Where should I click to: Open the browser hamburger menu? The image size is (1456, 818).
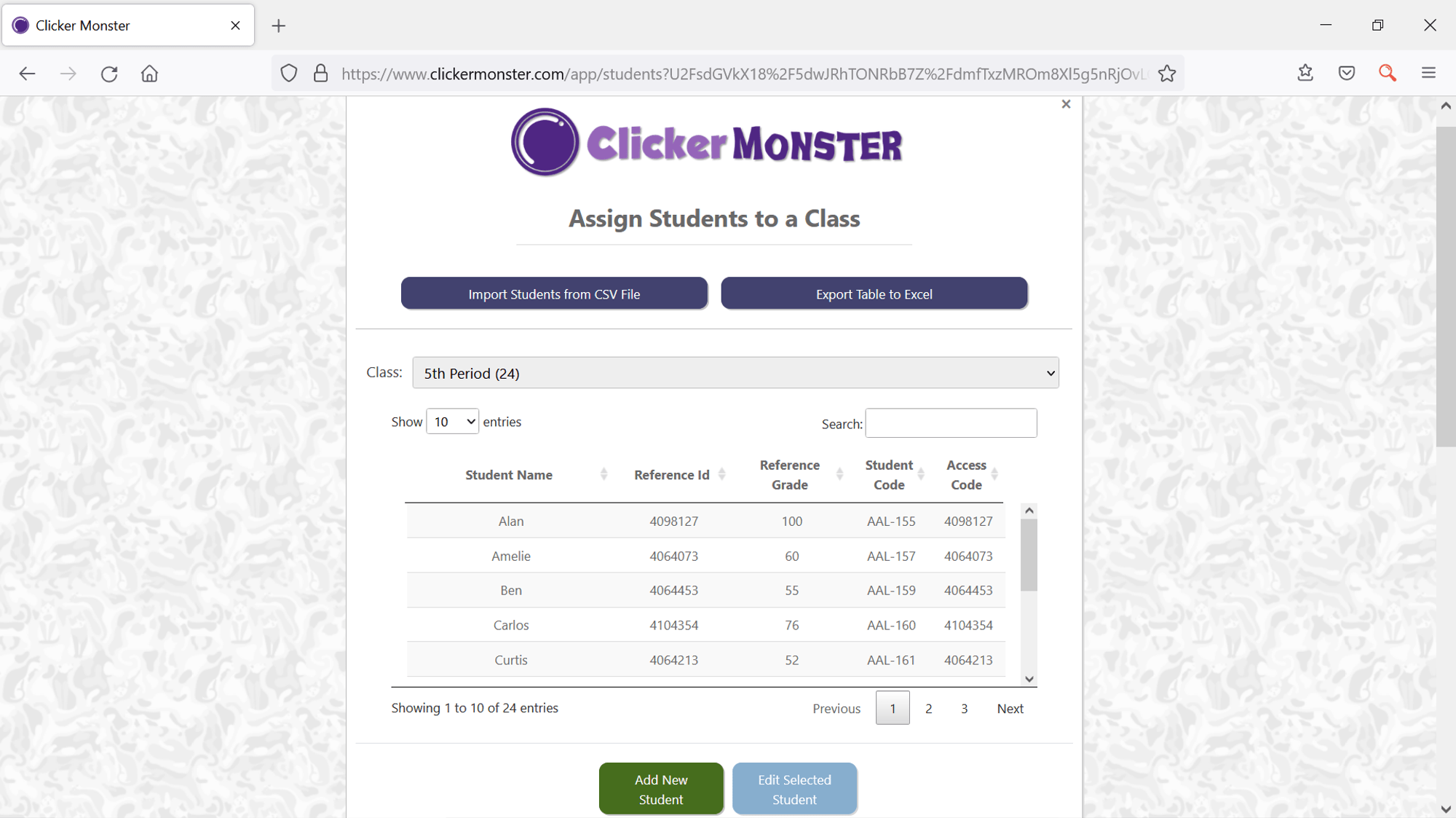1428,73
